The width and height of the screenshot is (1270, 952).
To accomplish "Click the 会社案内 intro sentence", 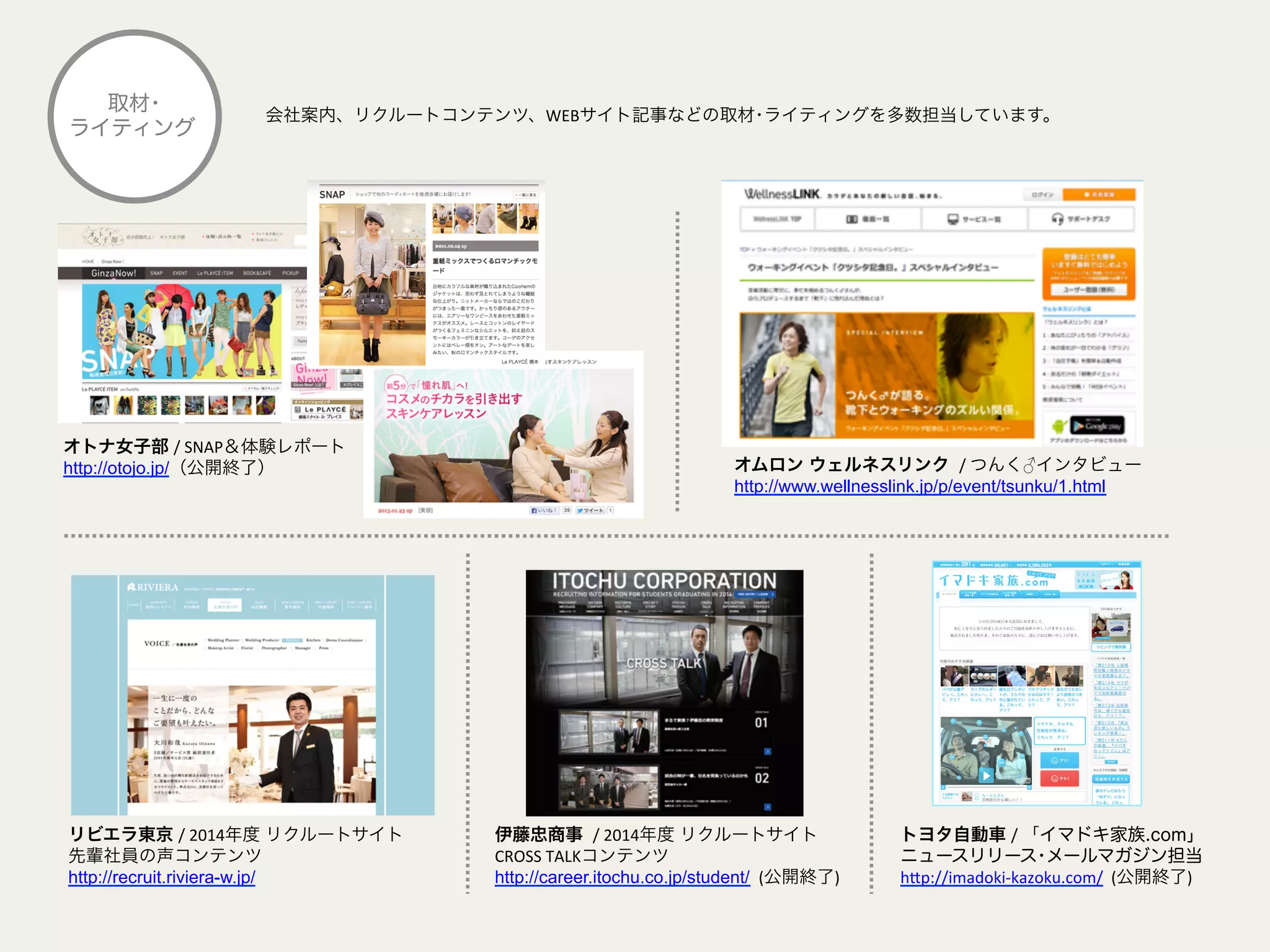I will tap(659, 115).
